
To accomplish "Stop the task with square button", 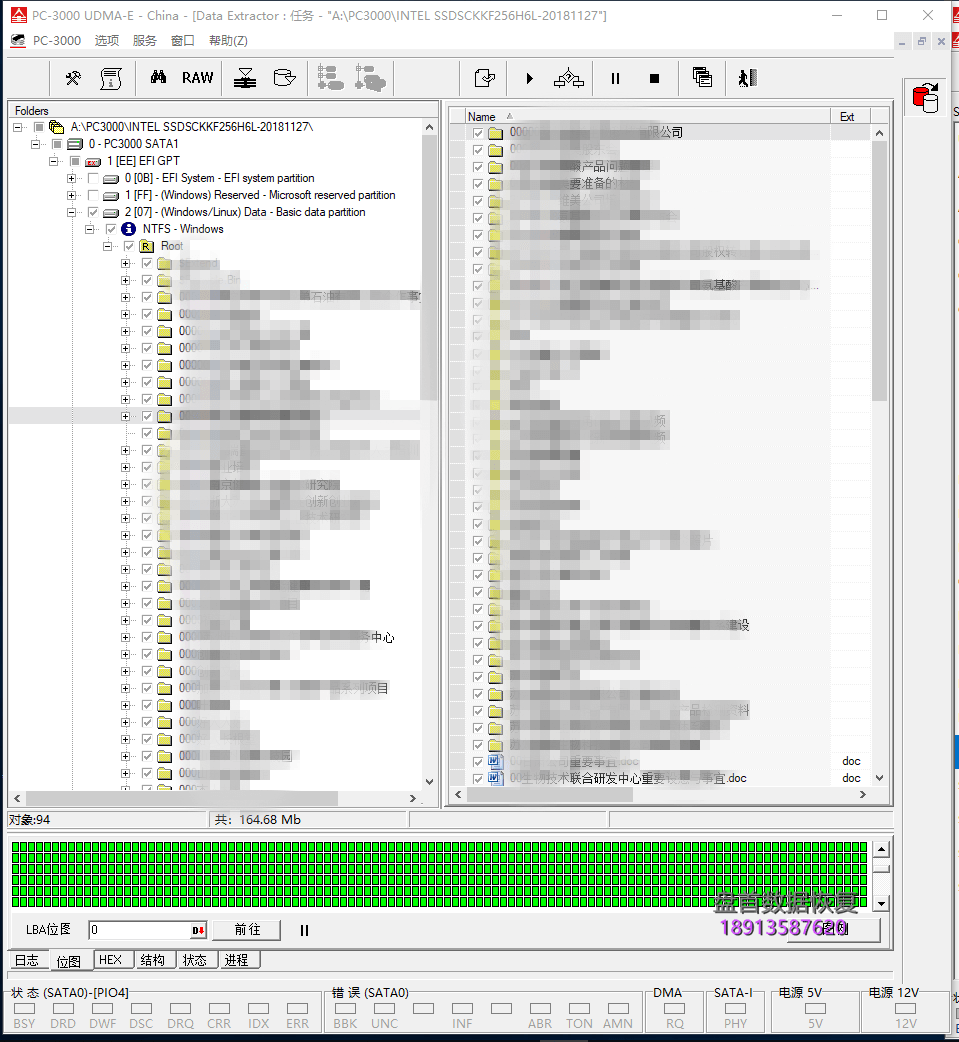I will (x=654, y=78).
